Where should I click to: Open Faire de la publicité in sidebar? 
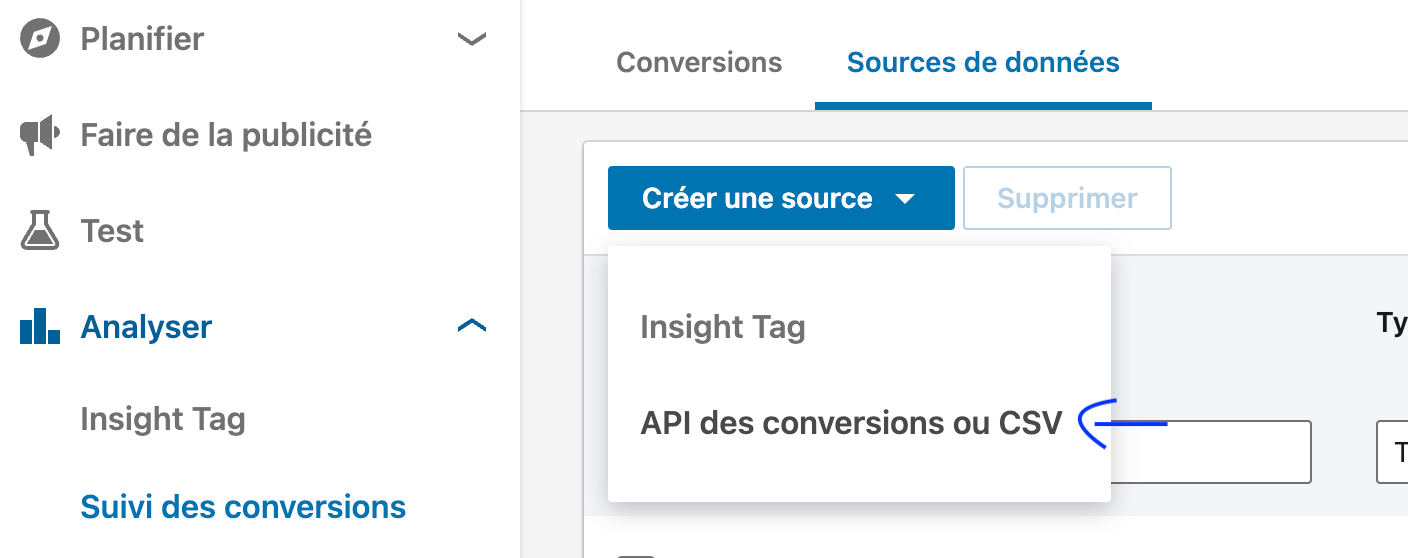[226, 135]
